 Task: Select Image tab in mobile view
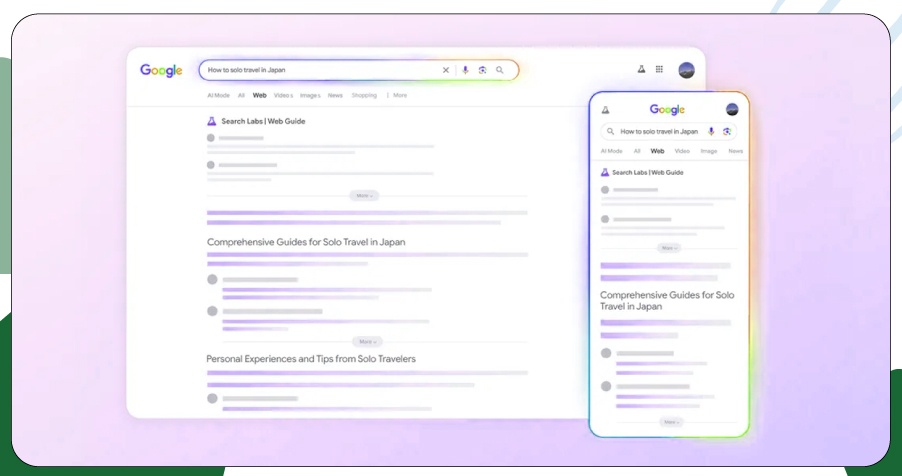pos(709,151)
